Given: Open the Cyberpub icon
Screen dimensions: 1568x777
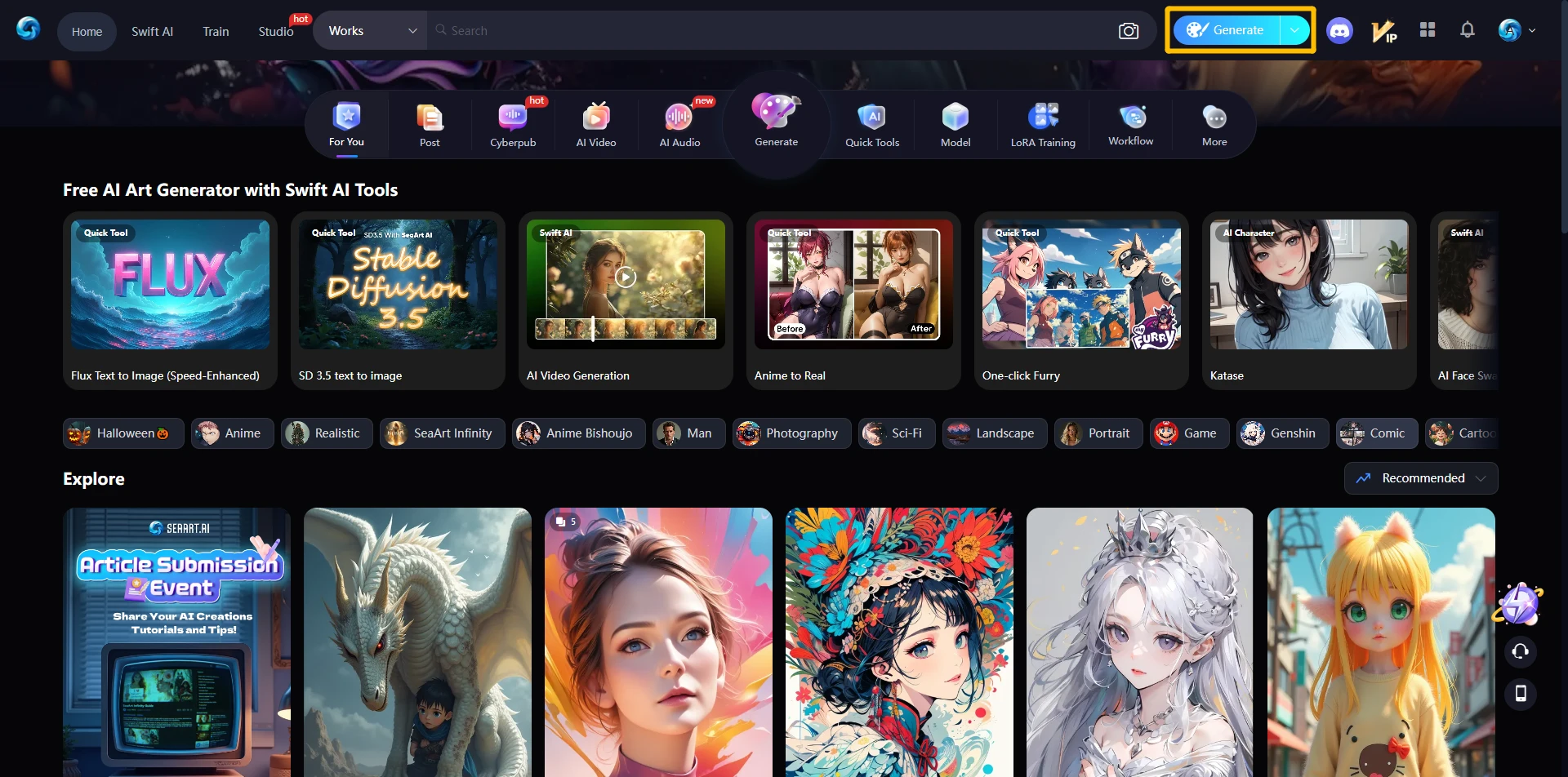Looking at the screenshot, I should pos(513,118).
